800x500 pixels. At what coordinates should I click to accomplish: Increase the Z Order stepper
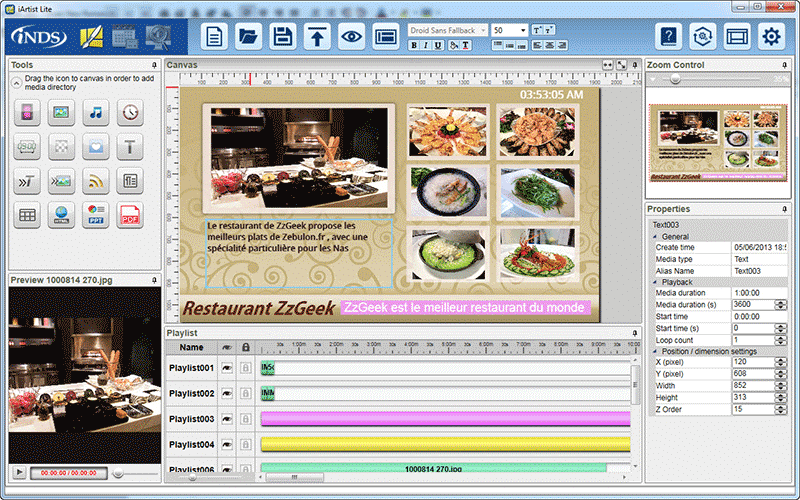point(780,407)
